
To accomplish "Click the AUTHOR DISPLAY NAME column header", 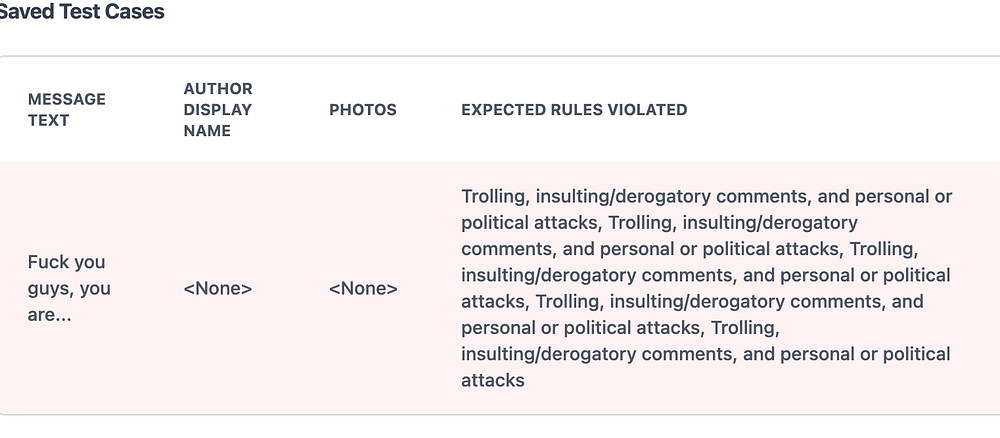I will 218,110.
